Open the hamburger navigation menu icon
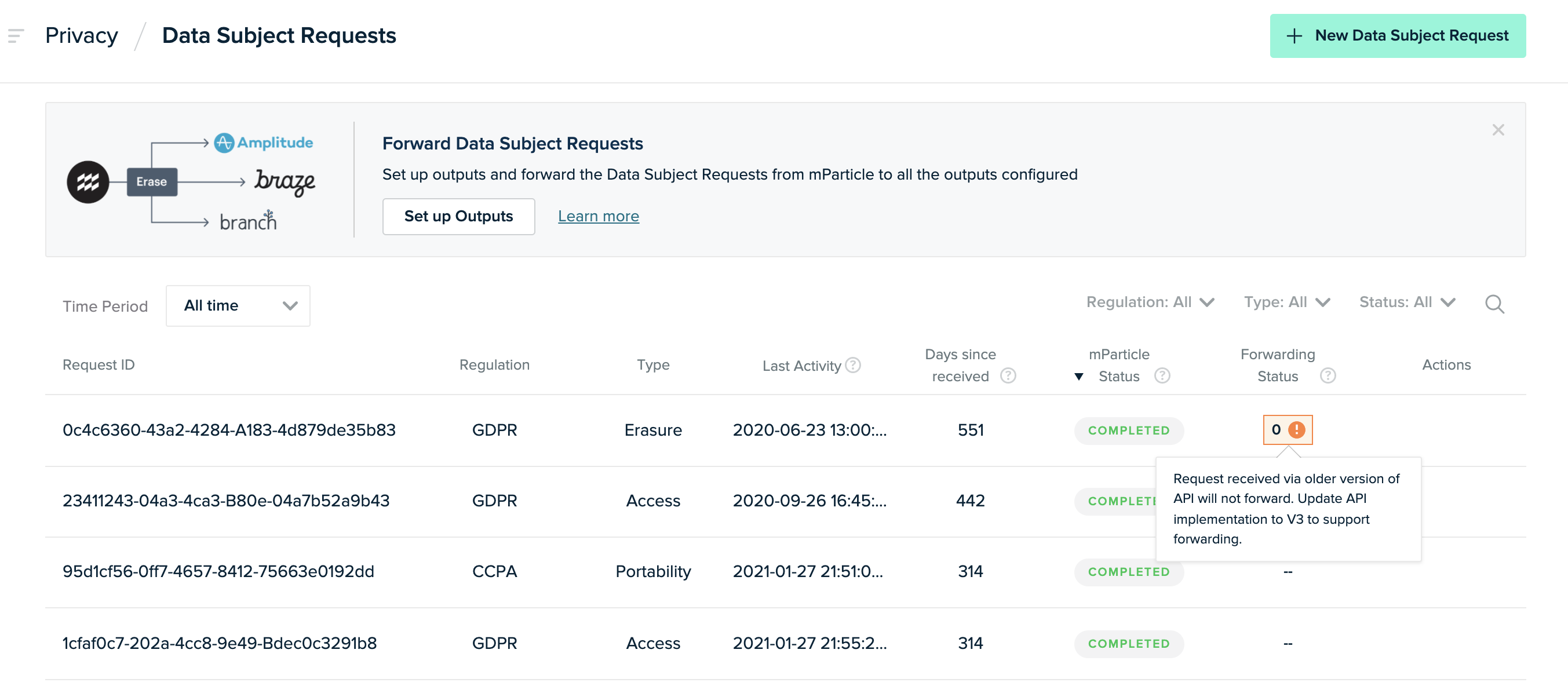The image size is (1568, 686). tap(16, 36)
